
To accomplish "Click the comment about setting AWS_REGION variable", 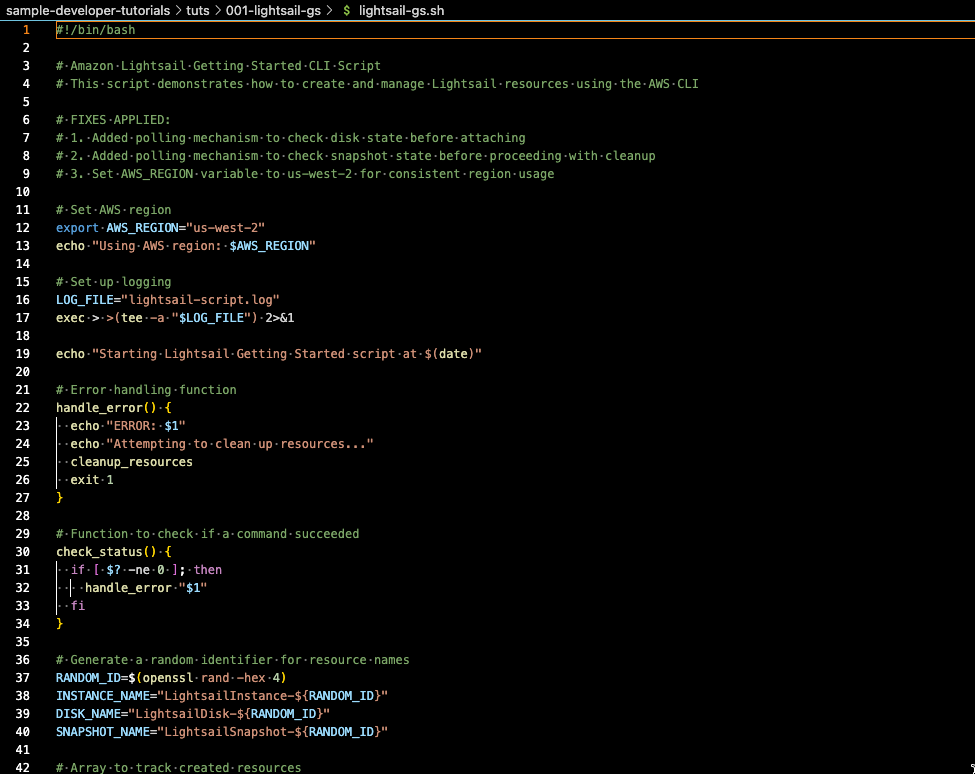I will pyautogui.click(x=305, y=174).
